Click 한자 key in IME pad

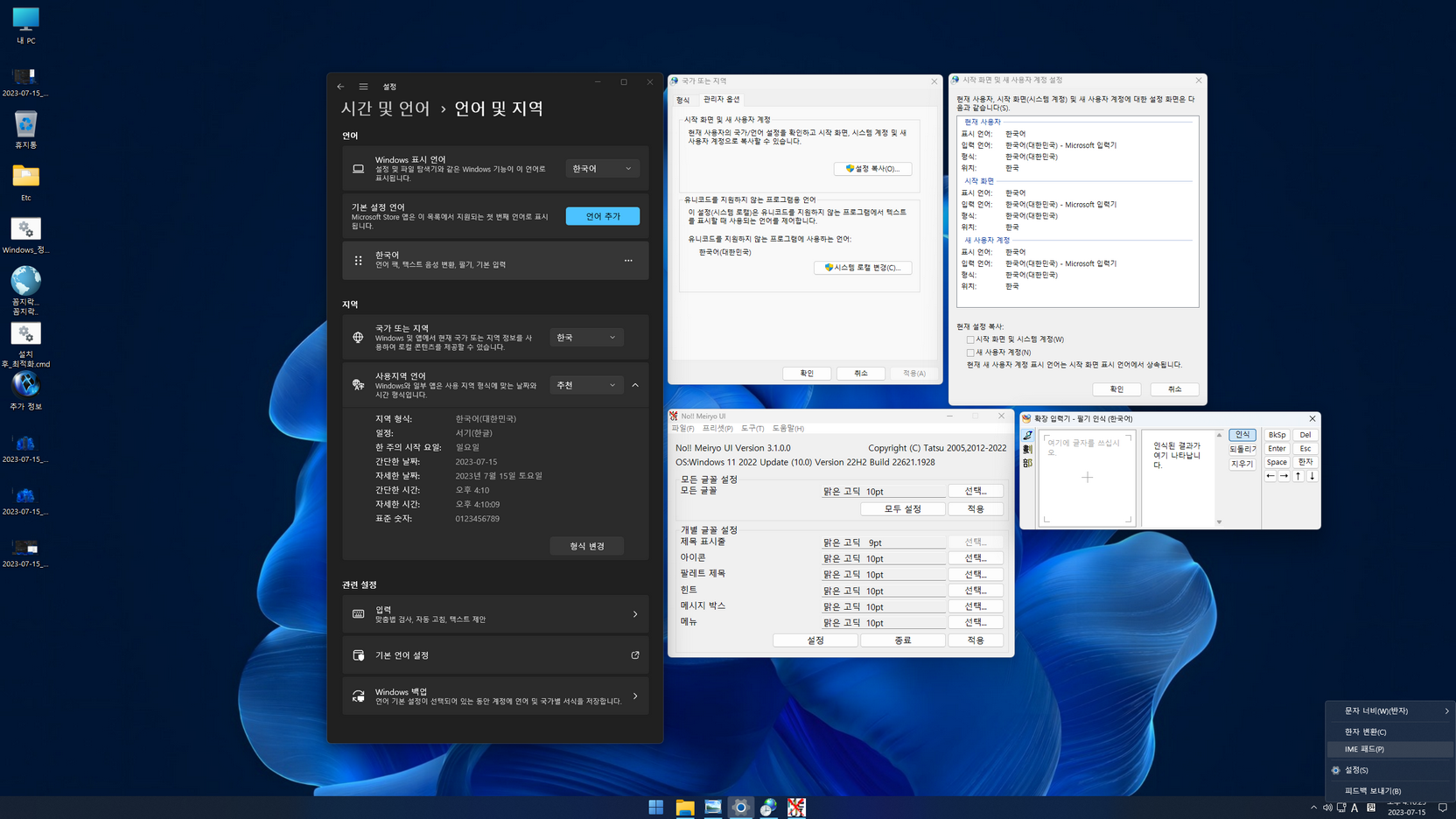tap(1305, 462)
